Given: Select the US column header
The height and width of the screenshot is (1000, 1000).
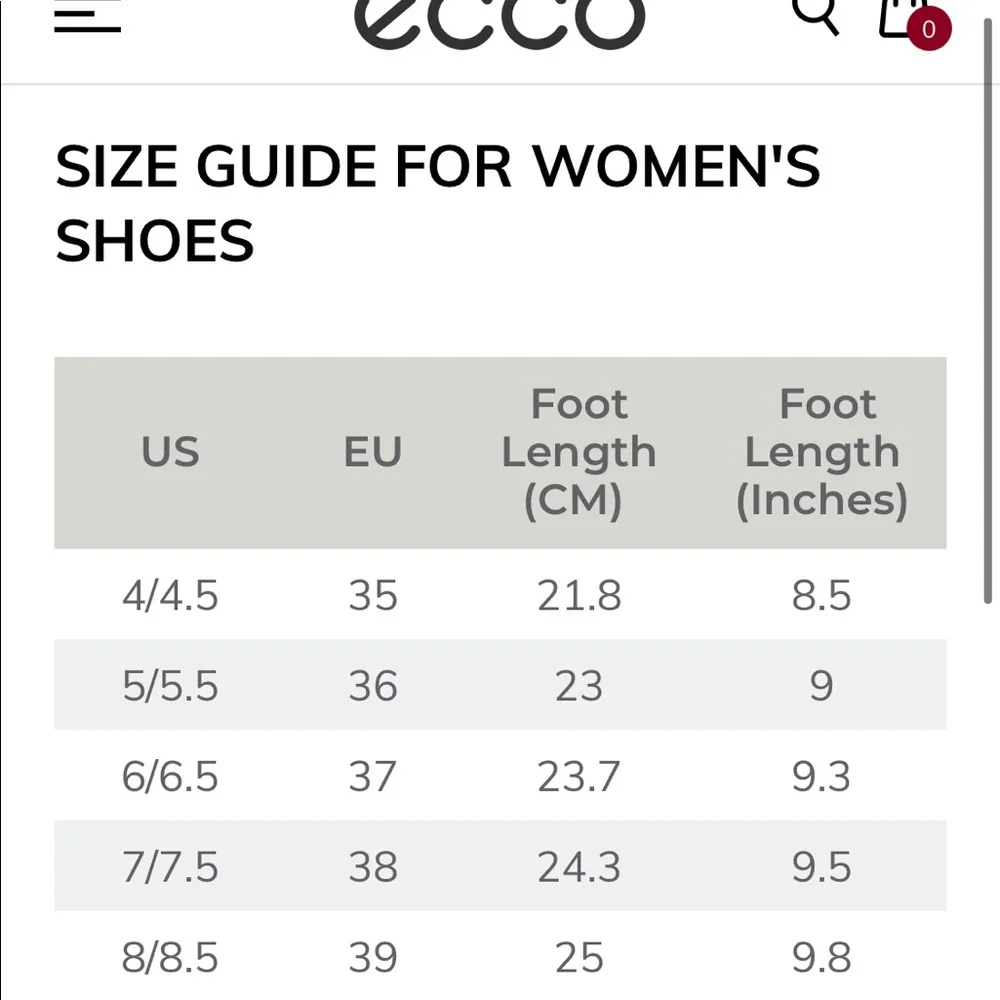Looking at the screenshot, I should [x=170, y=452].
